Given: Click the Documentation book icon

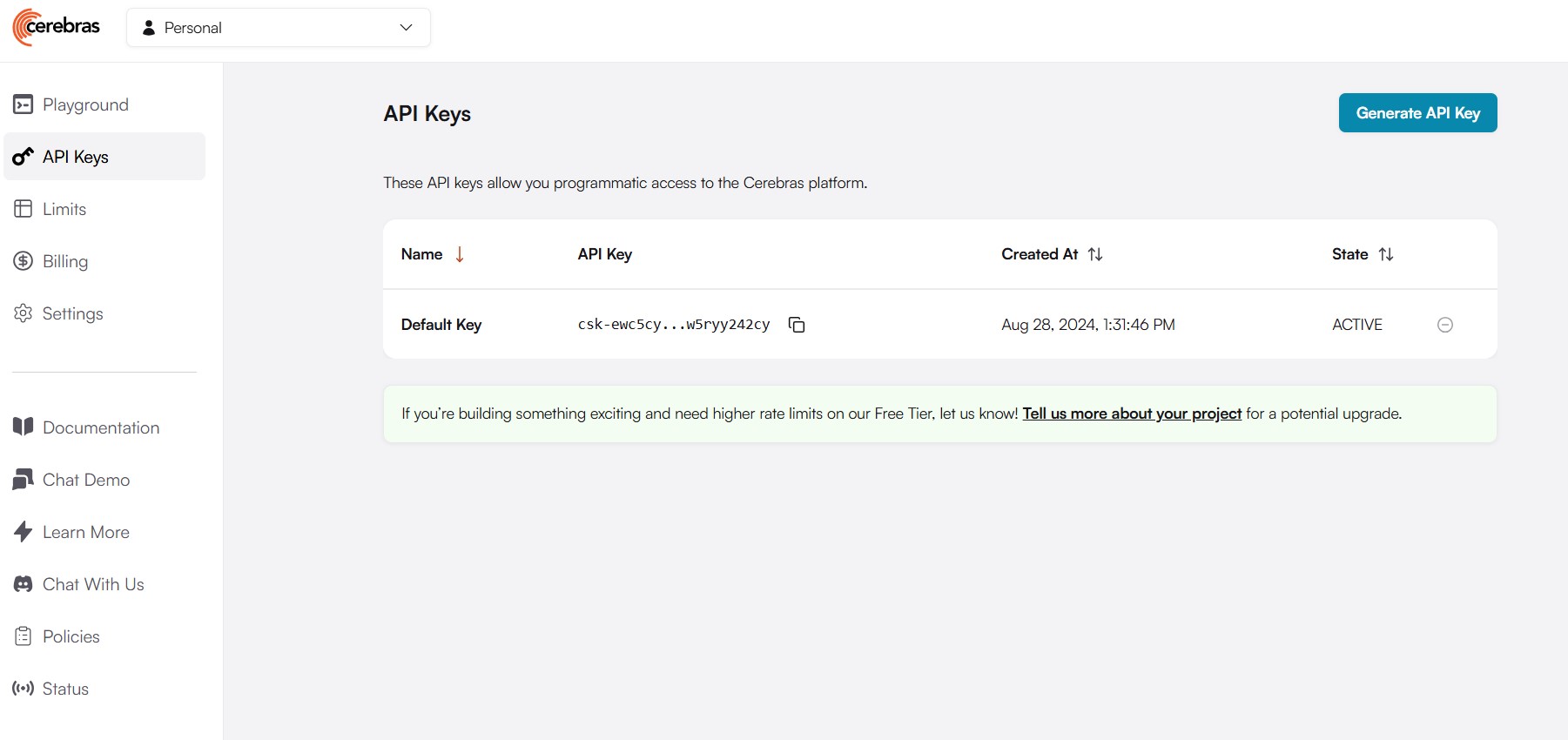Looking at the screenshot, I should tap(24, 427).
